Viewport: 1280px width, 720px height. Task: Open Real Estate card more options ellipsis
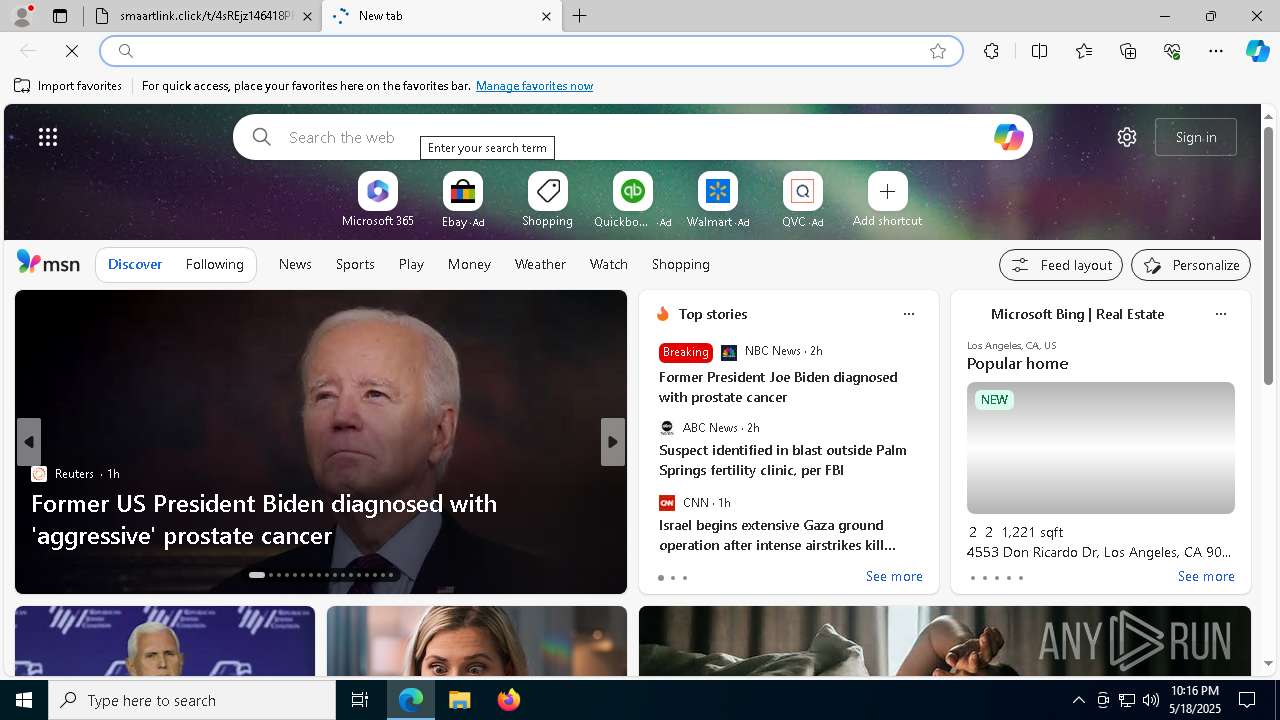click(x=1220, y=314)
